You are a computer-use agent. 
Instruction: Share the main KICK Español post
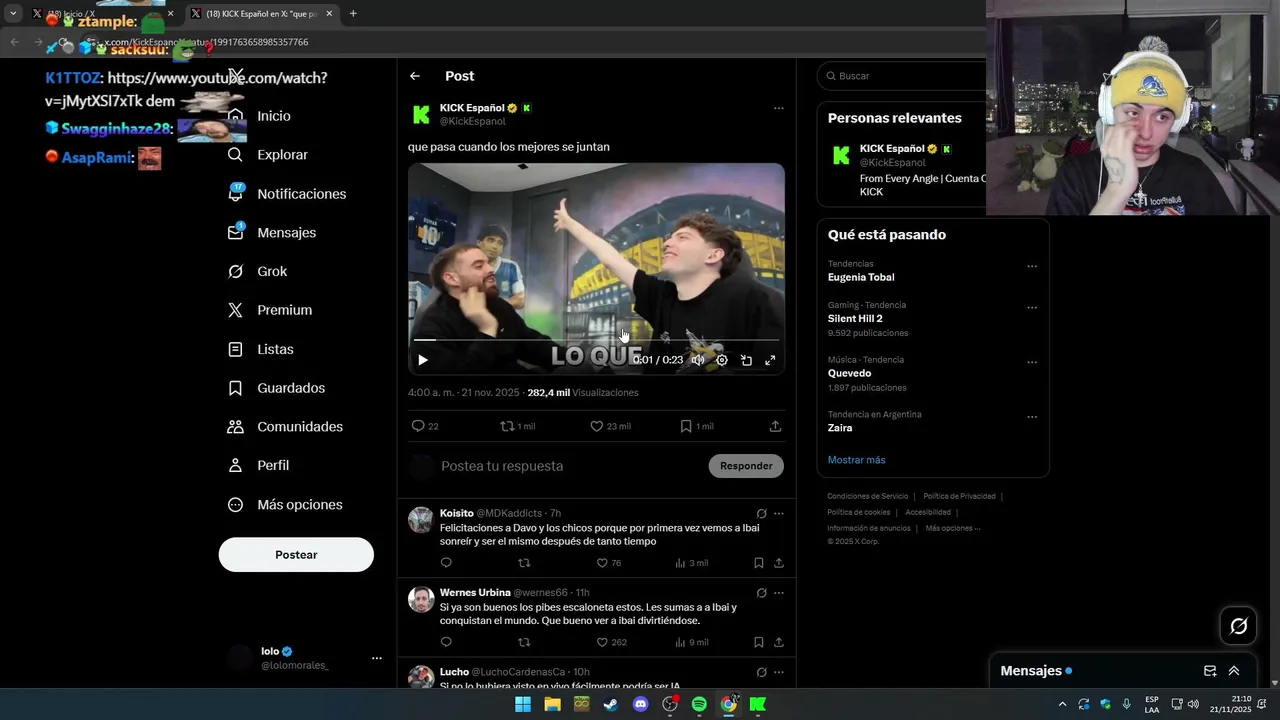[x=775, y=426]
